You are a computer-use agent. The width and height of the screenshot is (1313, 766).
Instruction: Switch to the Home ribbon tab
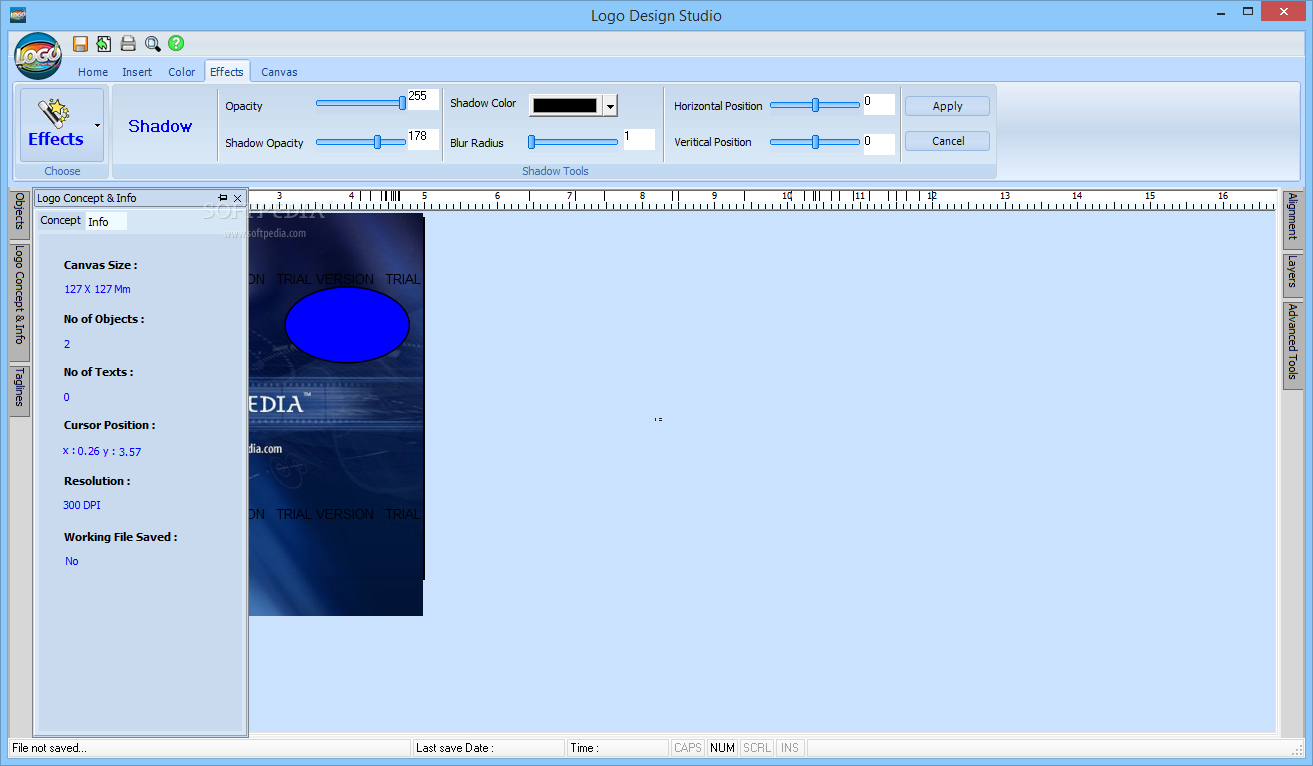pyautogui.click(x=93, y=72)
